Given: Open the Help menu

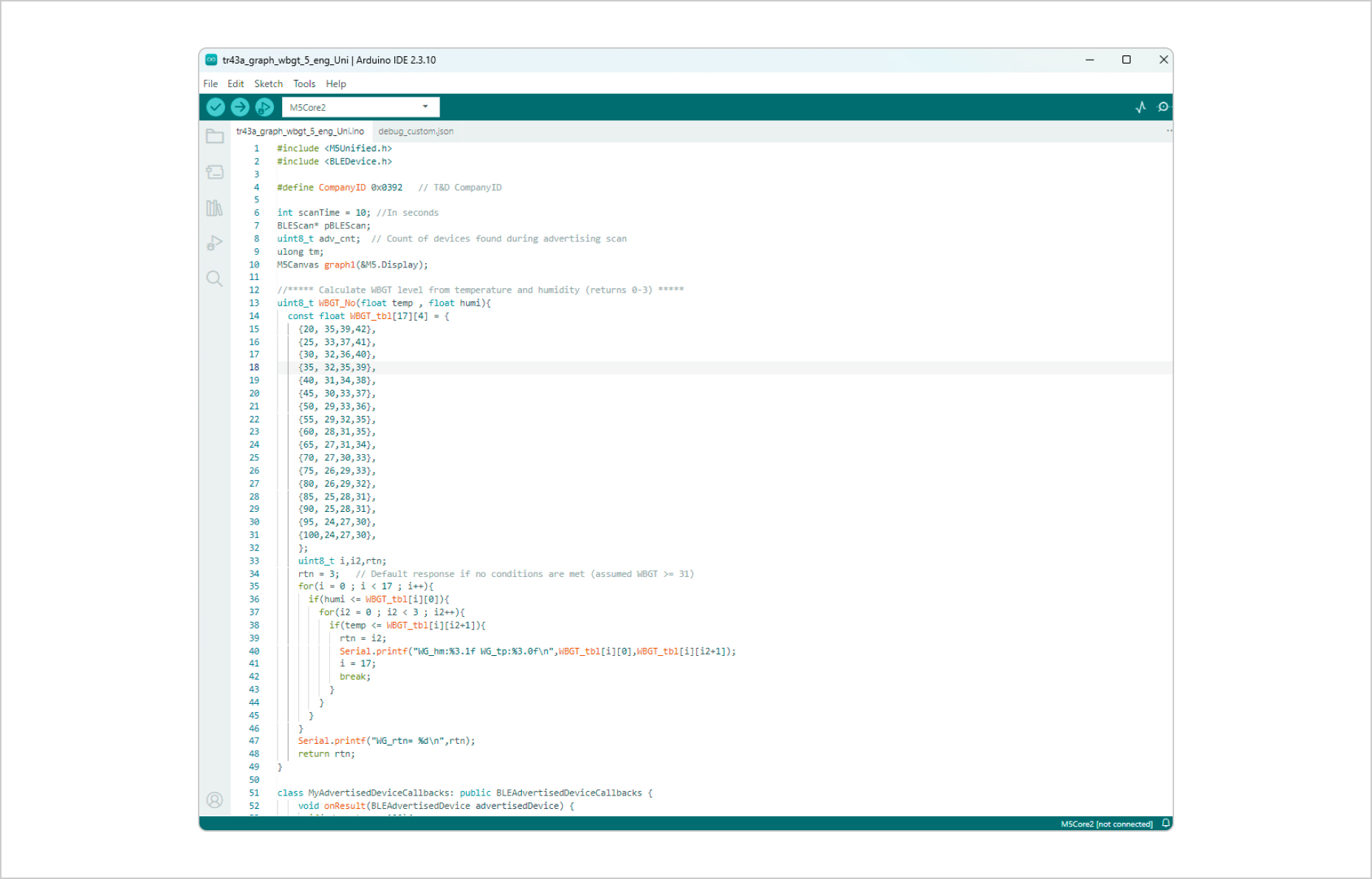Looking at the screenshot, I should 336,83.
